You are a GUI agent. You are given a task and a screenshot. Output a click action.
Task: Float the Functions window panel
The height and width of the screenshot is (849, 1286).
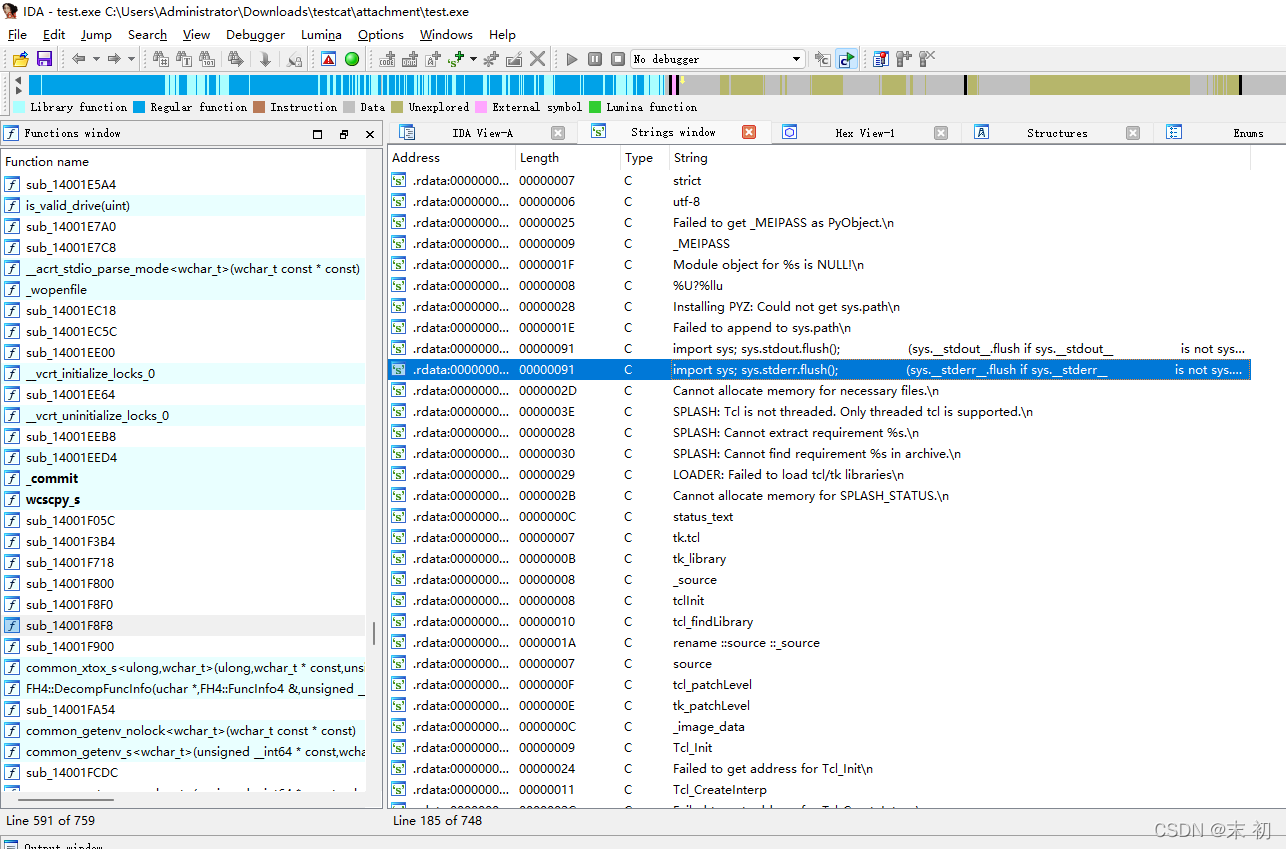344,133
